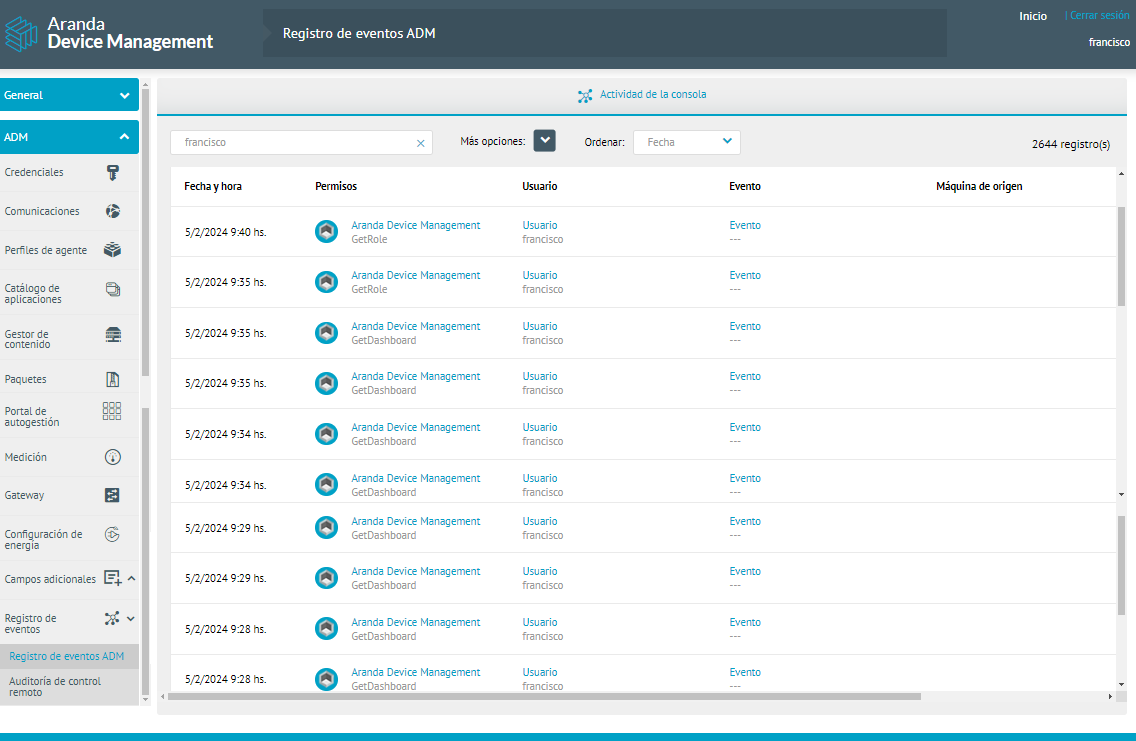Click the Evento column header
Viewport: 1136px width, 741px height.
745,186
